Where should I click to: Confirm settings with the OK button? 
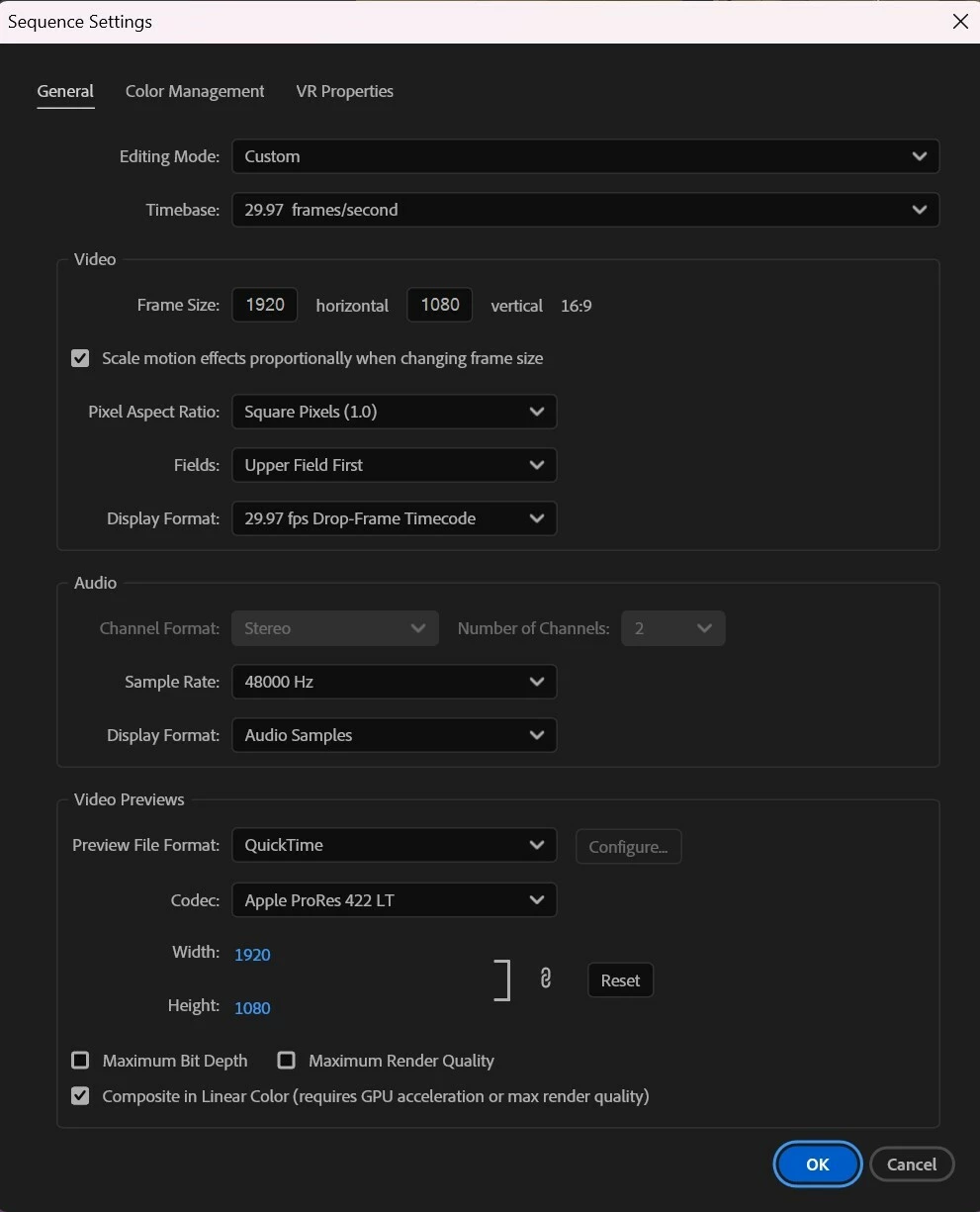[818, 1165]
